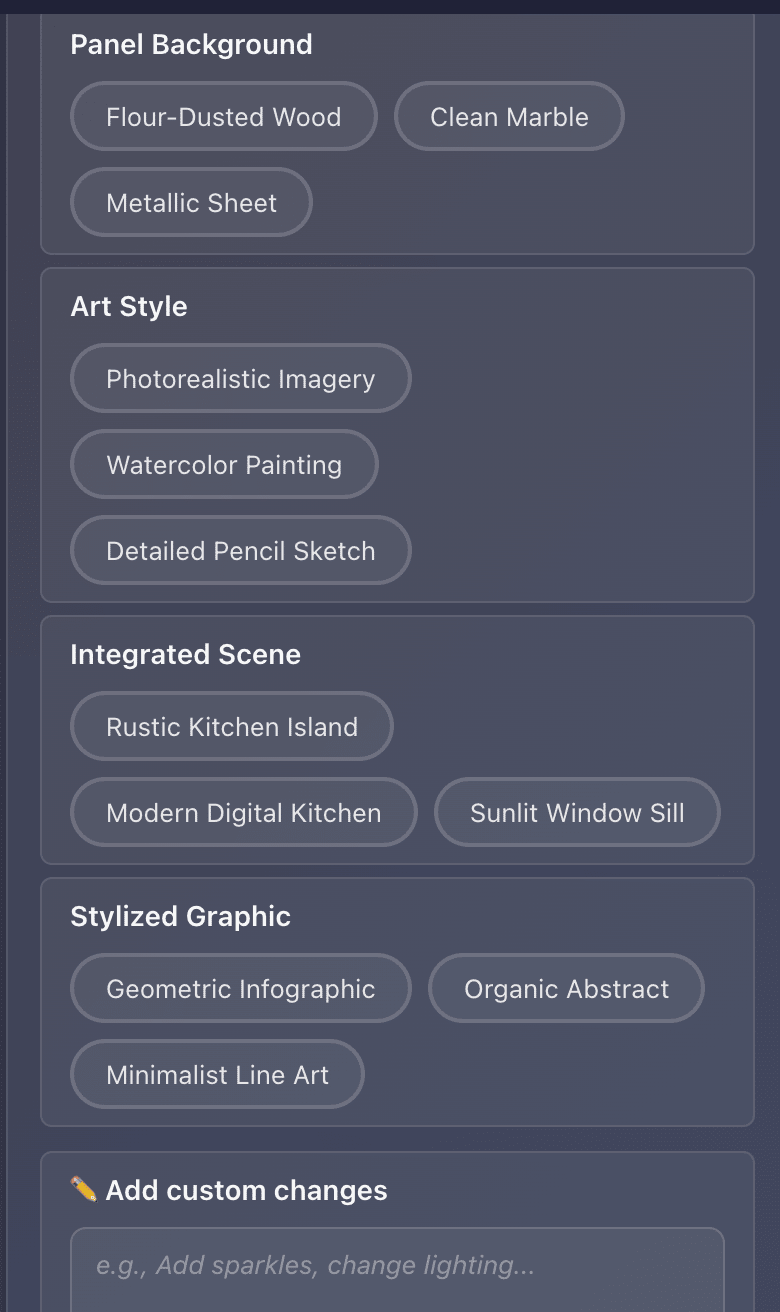Click the custom changes text field
The width and height of the screenshot is (780, 1312).
[397, 1268]
